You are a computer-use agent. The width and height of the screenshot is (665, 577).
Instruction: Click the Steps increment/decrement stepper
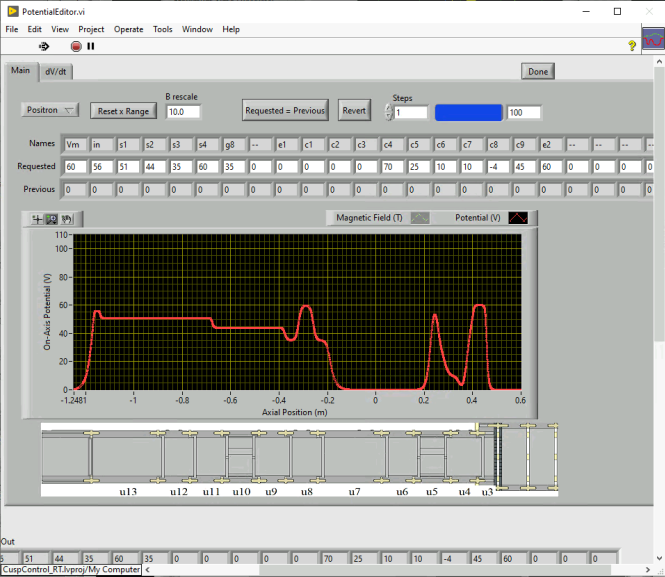point(388,112)
